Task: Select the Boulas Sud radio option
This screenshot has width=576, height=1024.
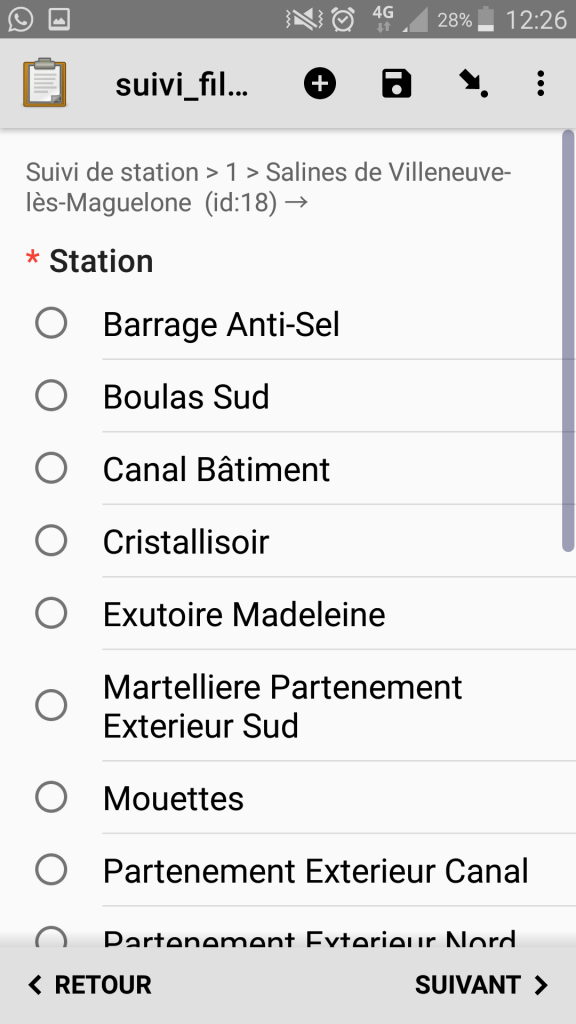Action: click(288, 396)
